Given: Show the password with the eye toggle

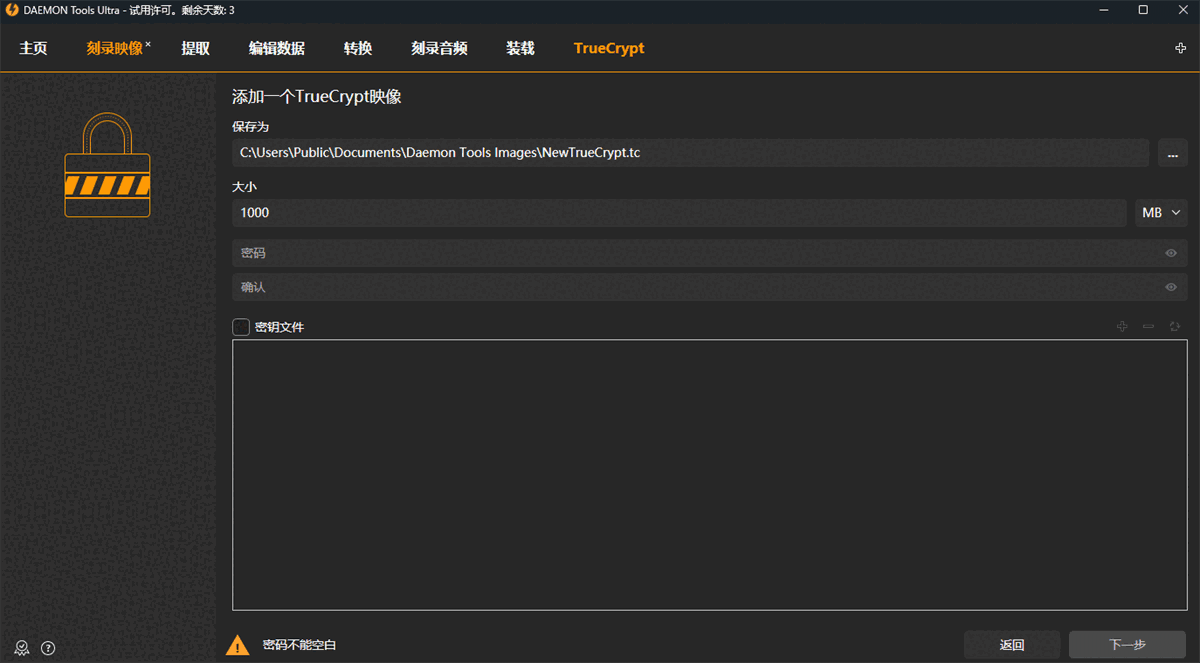Looking at the screenshot, I should pyautogui.click(x=1170, y=253).
